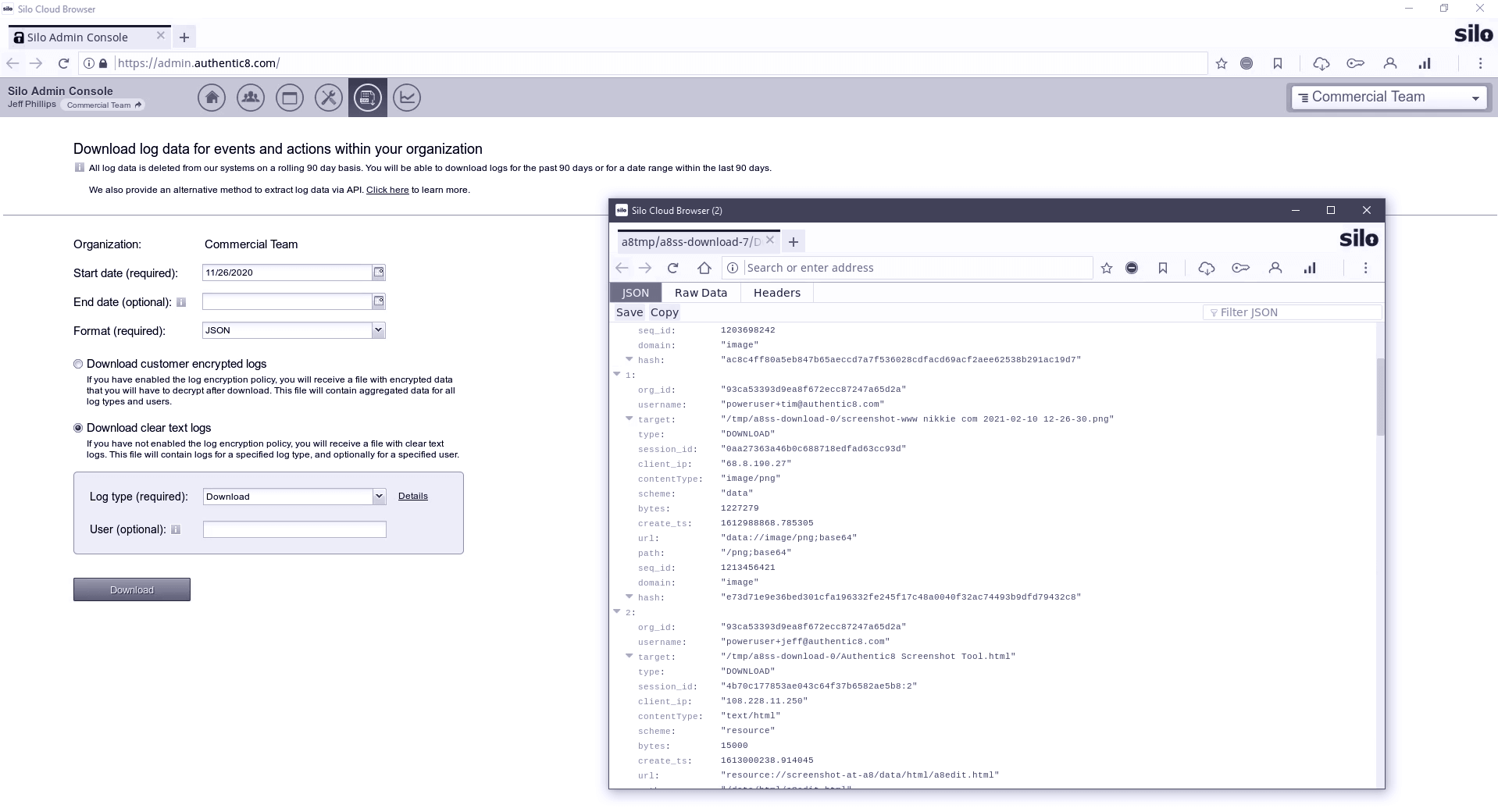Open the wrench and screwdriver tools icon

[x=329, y=98]
